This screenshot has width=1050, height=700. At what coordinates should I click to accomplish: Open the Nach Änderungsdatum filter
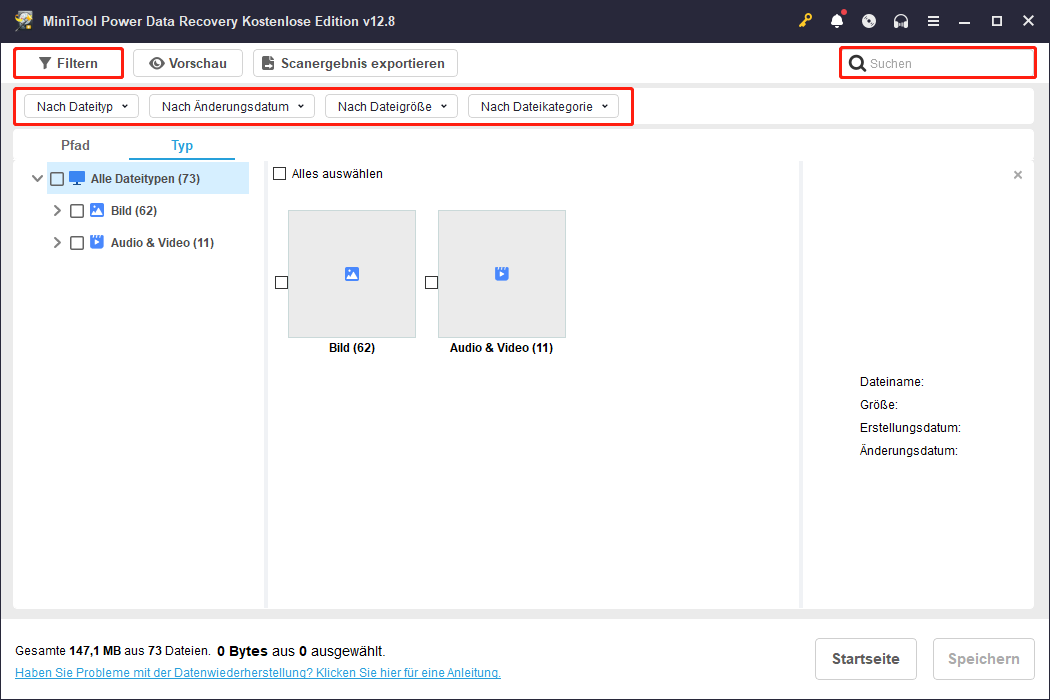(231, 105)
